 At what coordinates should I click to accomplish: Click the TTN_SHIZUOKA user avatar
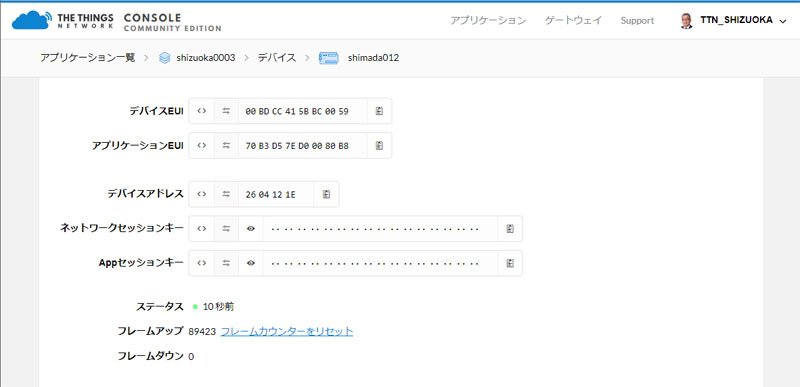coord(687,21)
